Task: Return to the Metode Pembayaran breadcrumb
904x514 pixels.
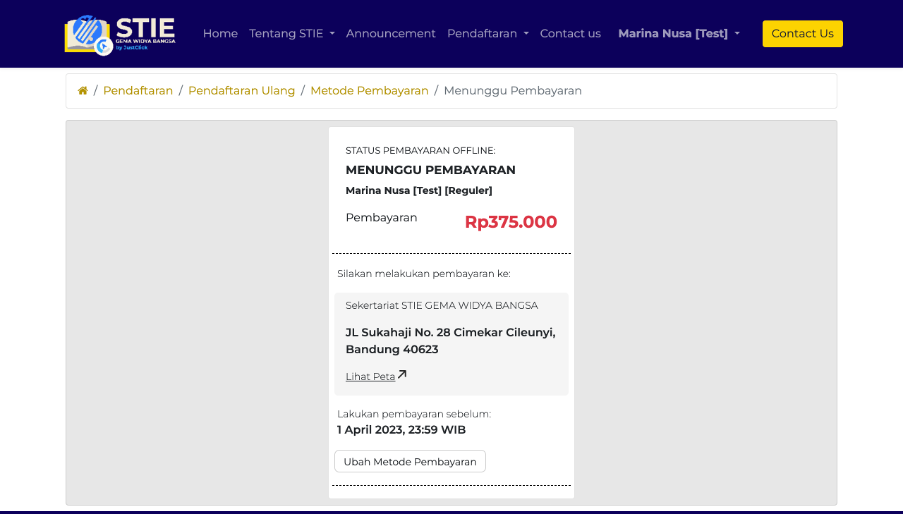Action: pyautogui.click(x=369, y=91)
